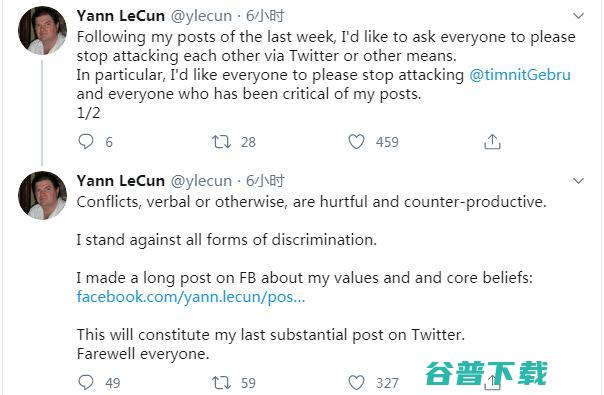The image size is (604, 395).
Task: Click Yann LeCun's avatar on second tweet
Action: pos(42,195)
